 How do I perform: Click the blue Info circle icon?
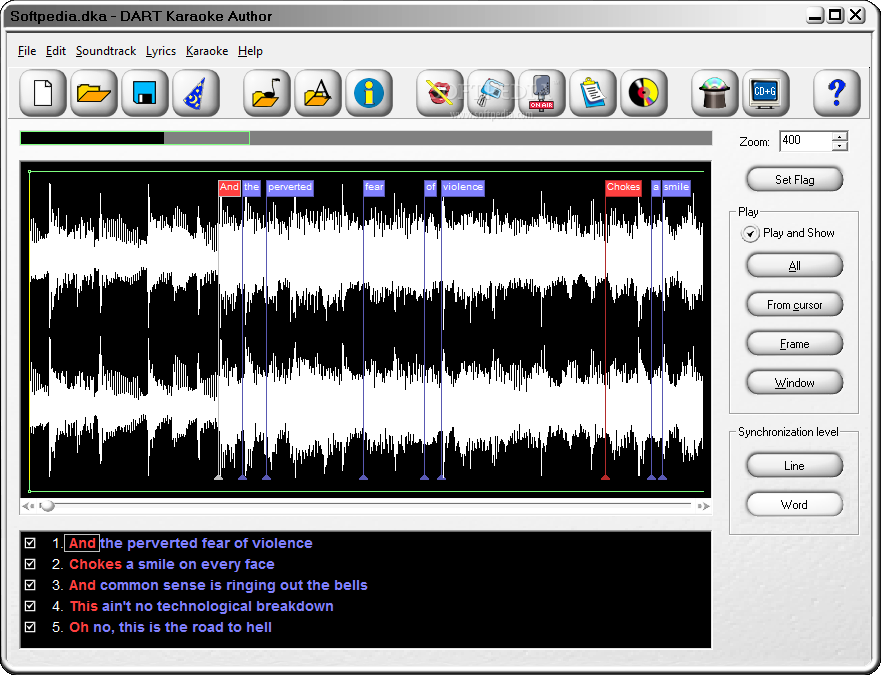tap(369, 94)
